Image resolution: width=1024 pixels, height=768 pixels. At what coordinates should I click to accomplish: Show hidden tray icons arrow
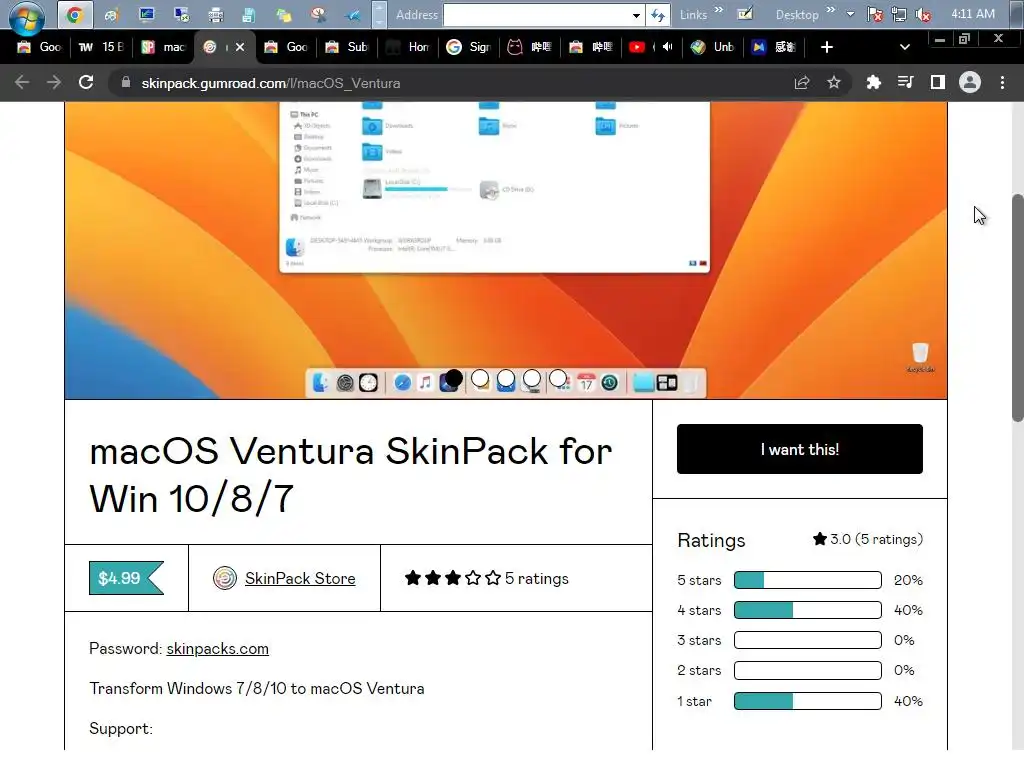[850, 14]
